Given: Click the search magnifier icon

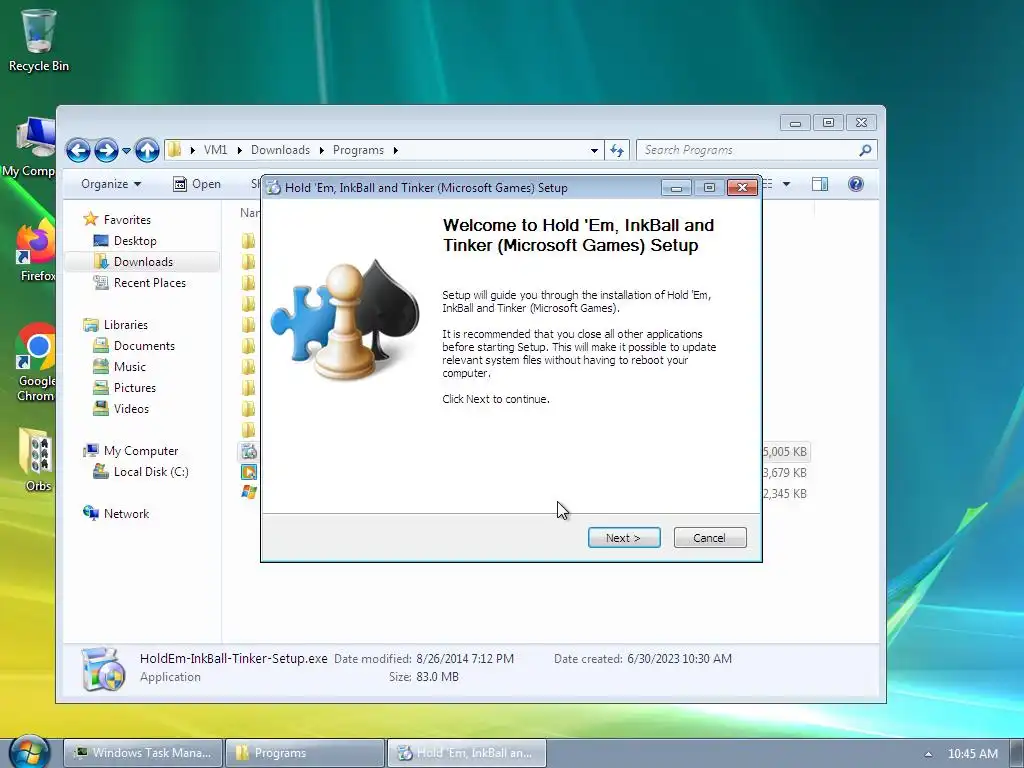Looking at the screenshot, I should (865, 150).
